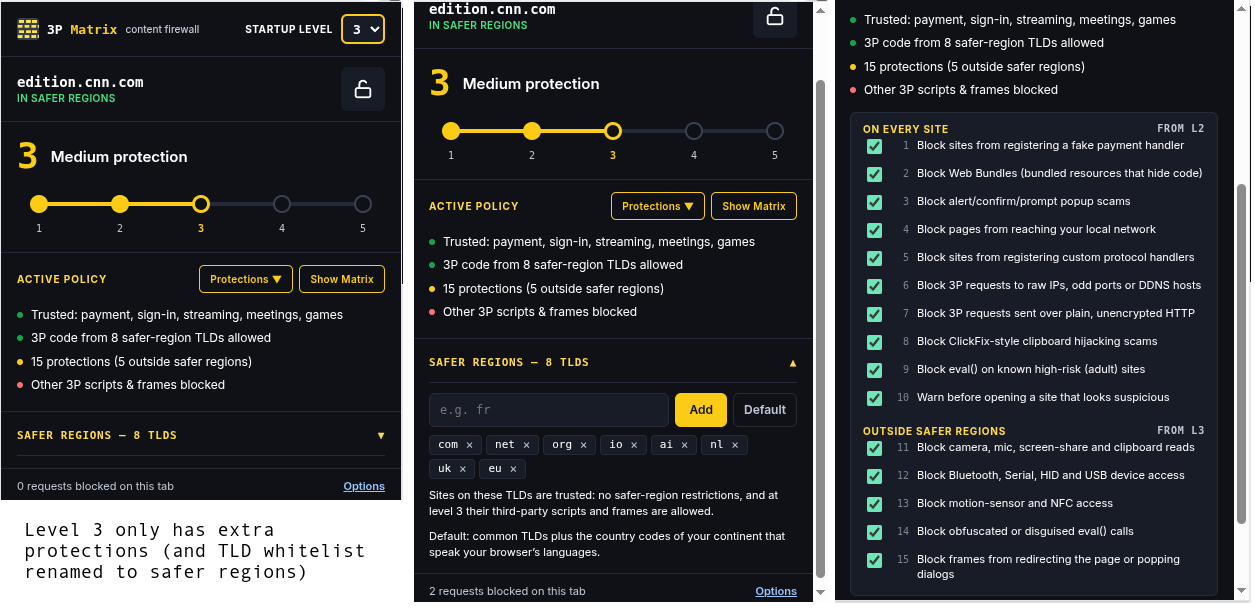Toggle 'Block Web Bundles' protection checkbox
Screen dimensions: 1255x613
pyautogui.click(x=874, y=174)
